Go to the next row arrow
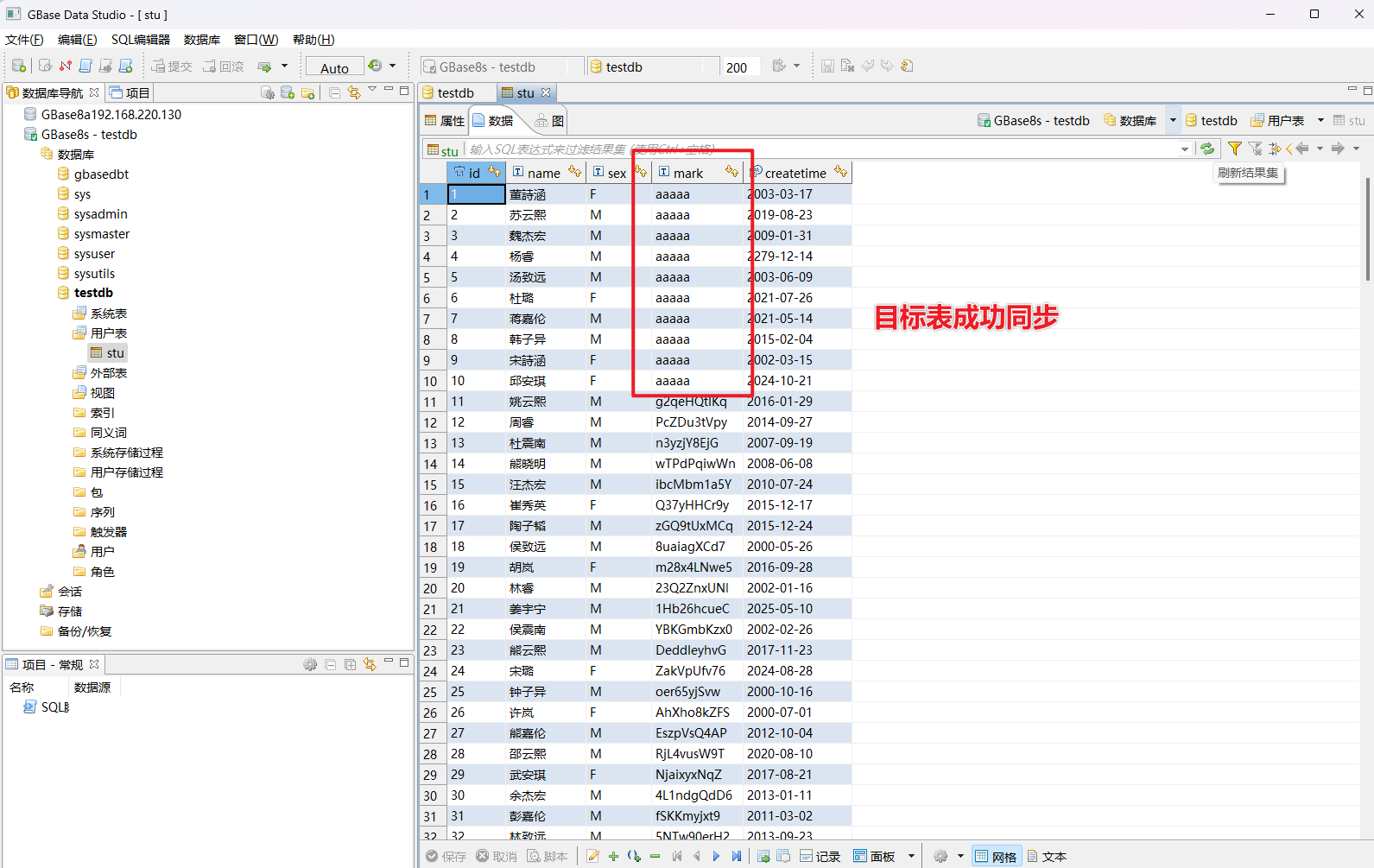 coord(716,856)
